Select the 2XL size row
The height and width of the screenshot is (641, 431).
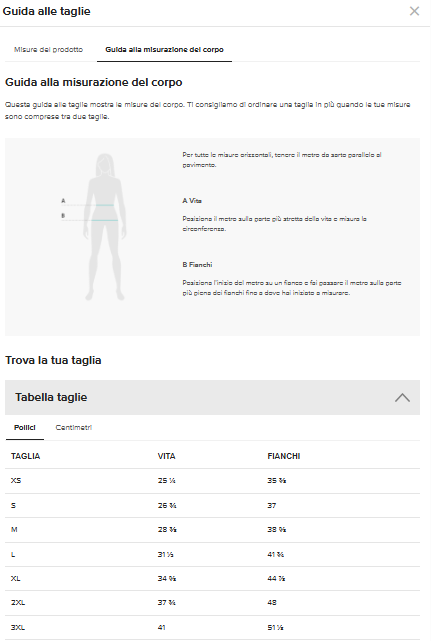(212, 603)
